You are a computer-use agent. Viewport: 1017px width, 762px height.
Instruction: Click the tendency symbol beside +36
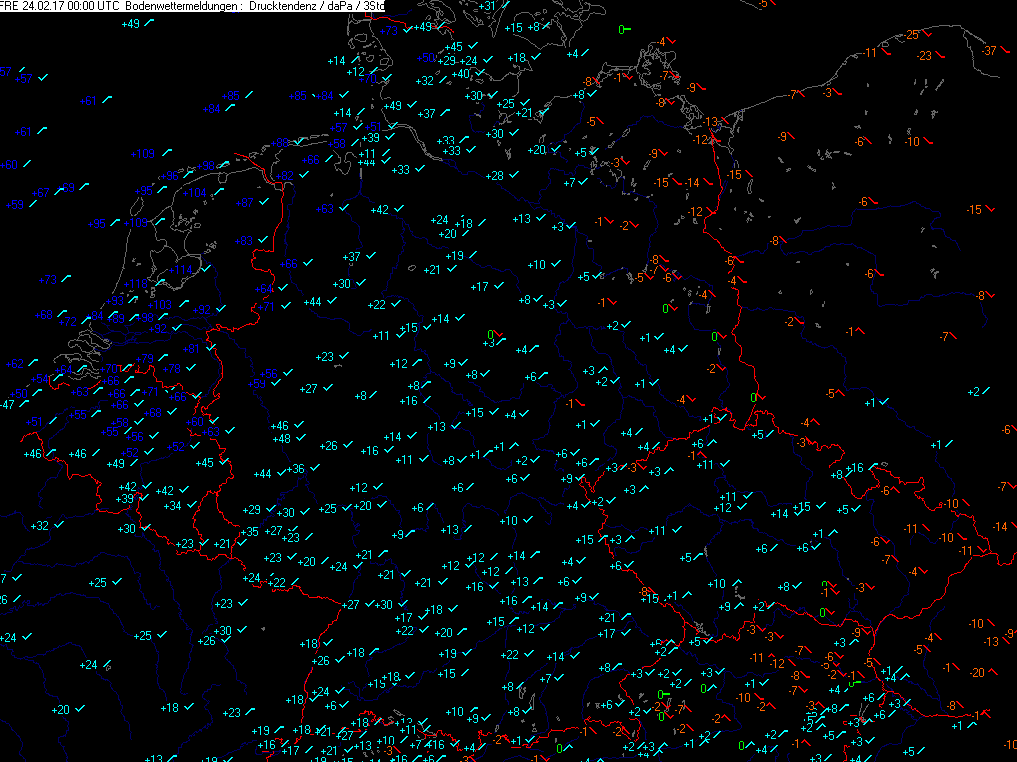coord(314,469)
